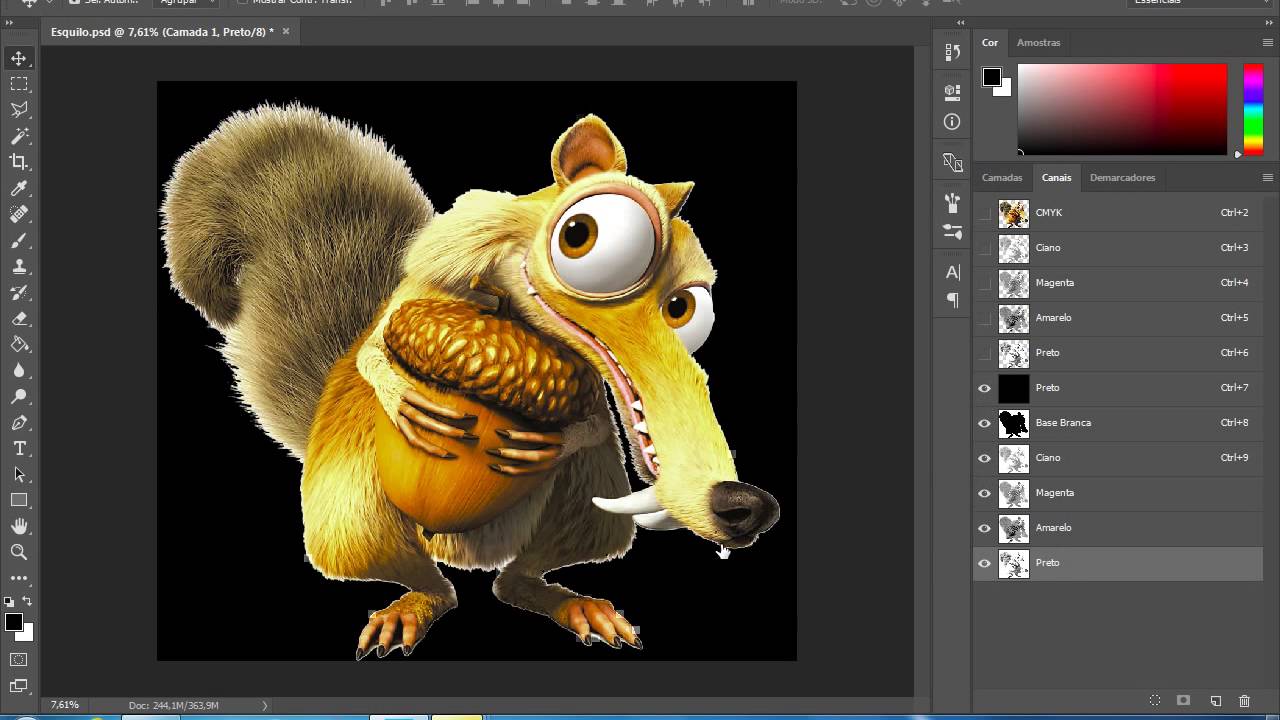
Task: Select the Brush tool
Action: click(19, 240)
